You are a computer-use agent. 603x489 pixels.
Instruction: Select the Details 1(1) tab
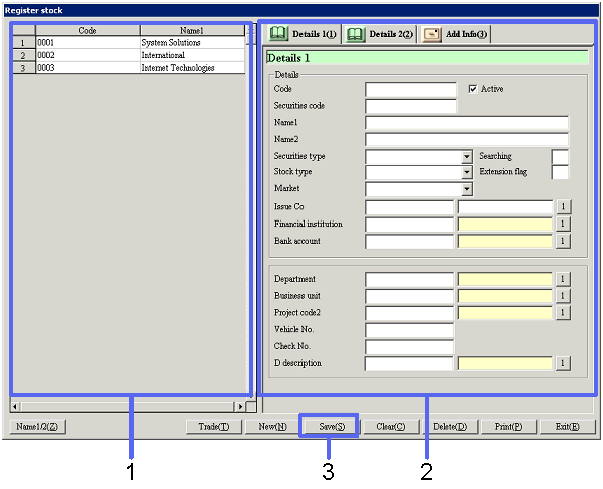(302, 34)
